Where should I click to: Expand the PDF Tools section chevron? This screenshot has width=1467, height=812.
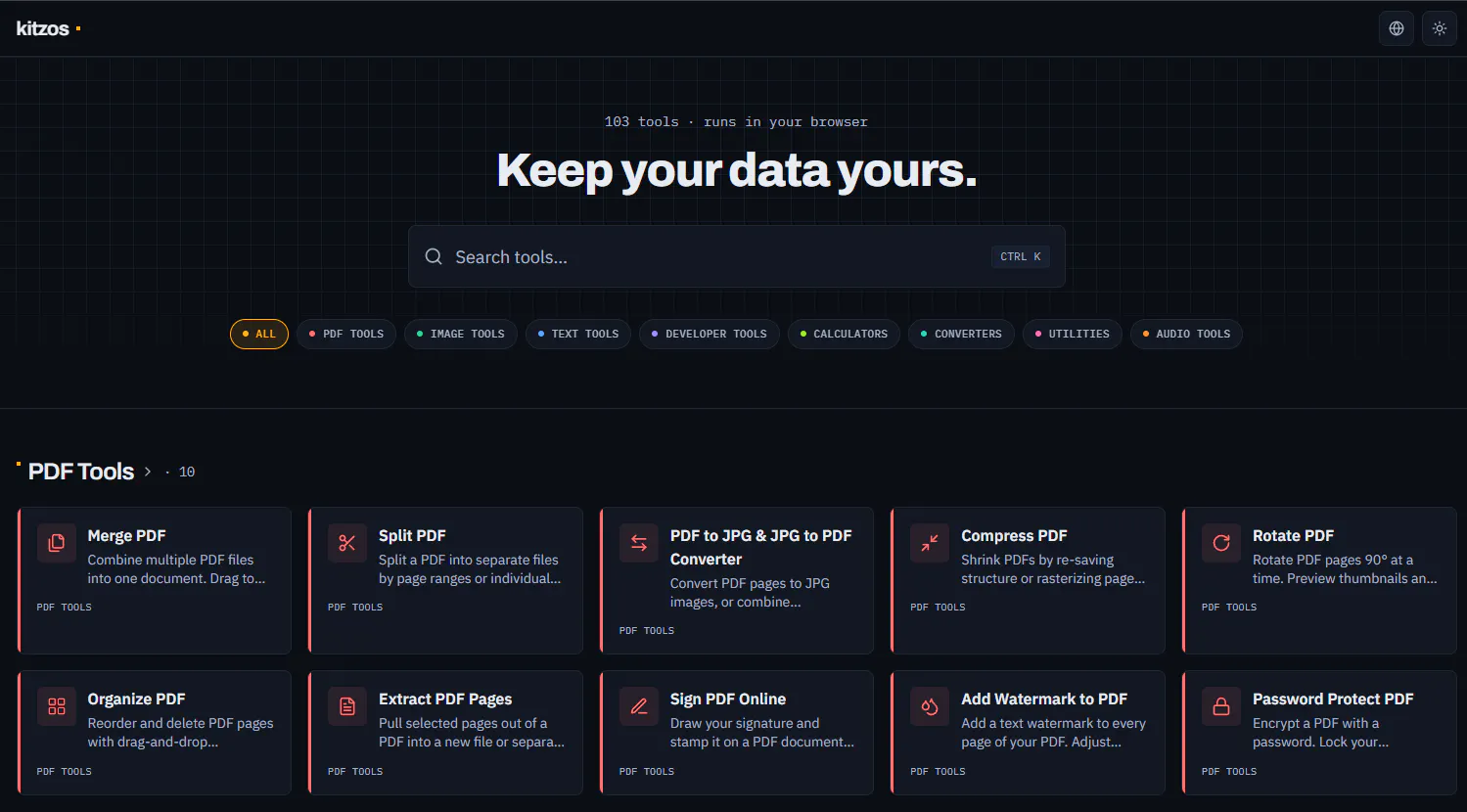pos(148,472)
